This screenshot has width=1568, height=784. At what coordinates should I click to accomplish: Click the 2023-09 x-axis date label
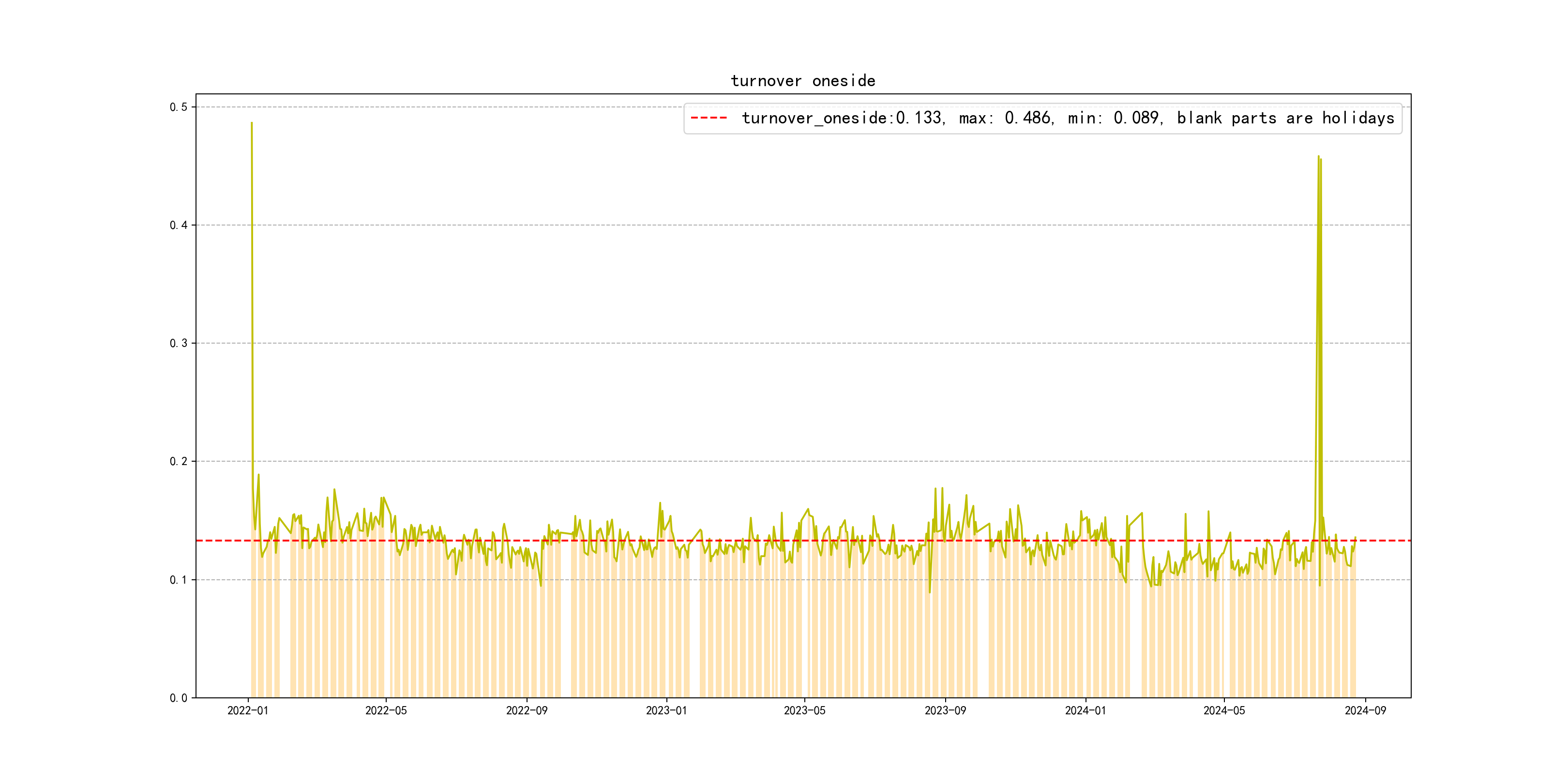point(945,711)
